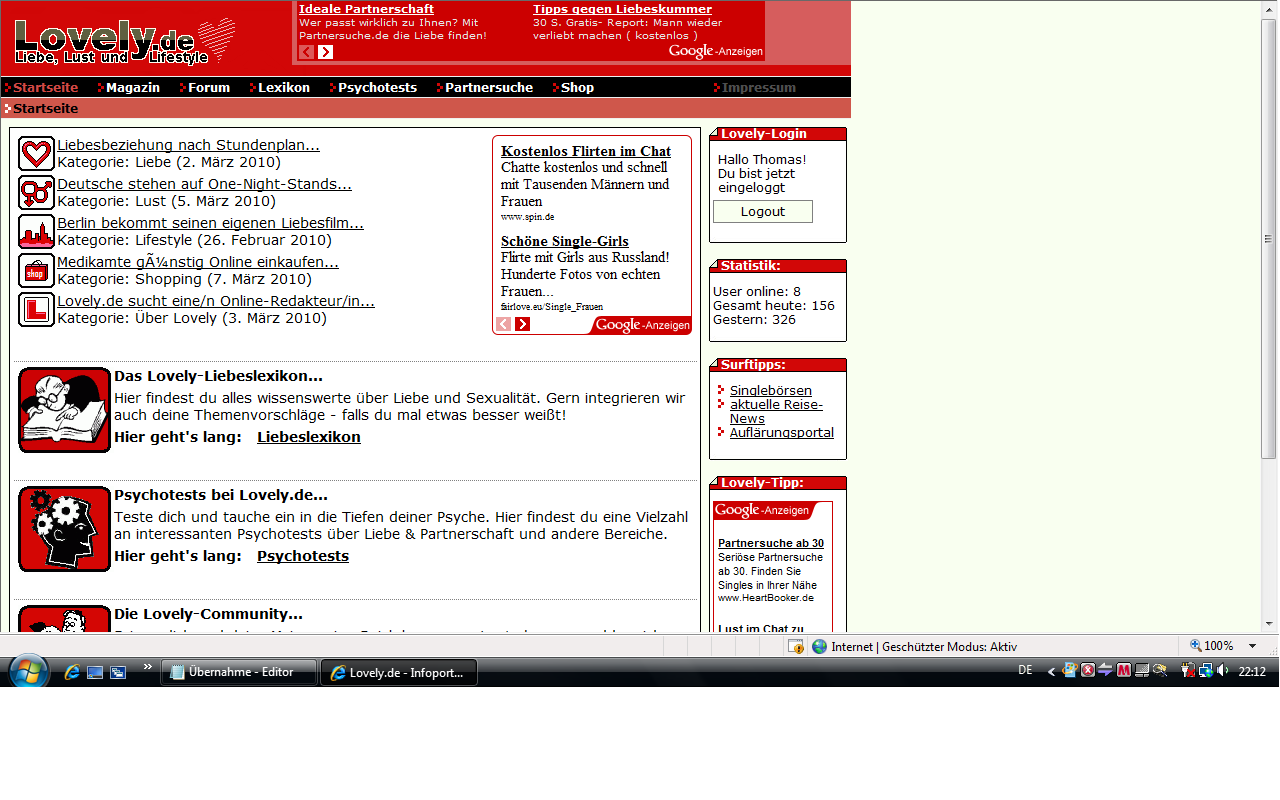Click the DE language indicator

click(1025, 671)
